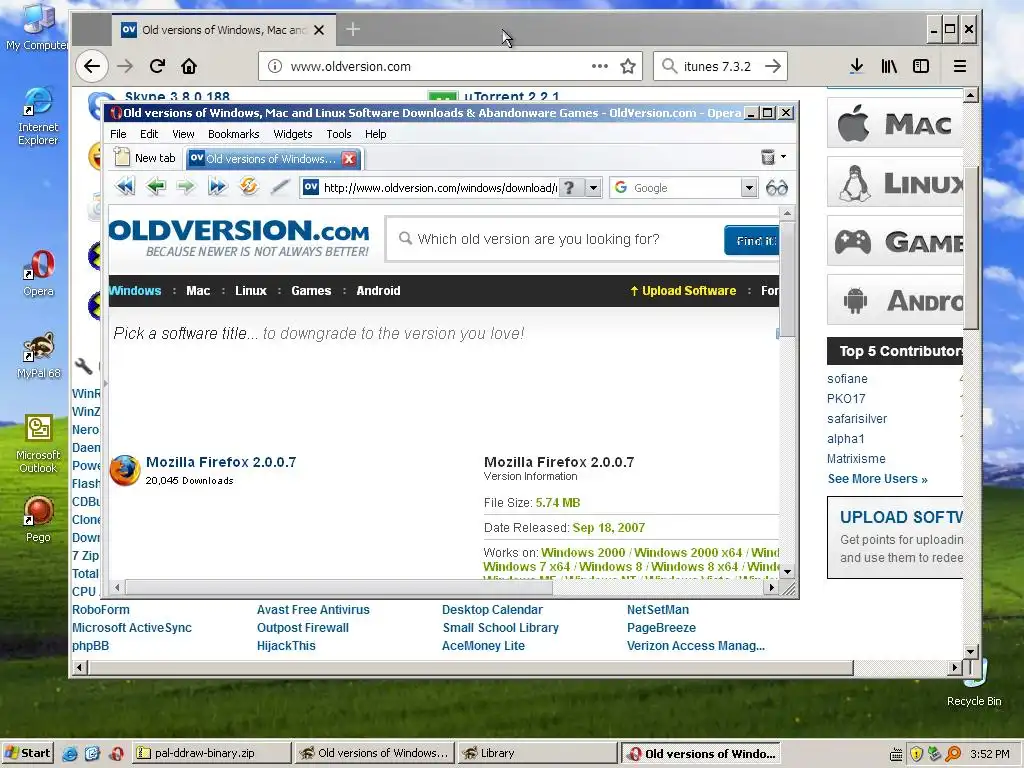This screenshot has width=1024, height=768.
Task: Expand dropdown next to Opera trash icon
Action: click(783, 157)
